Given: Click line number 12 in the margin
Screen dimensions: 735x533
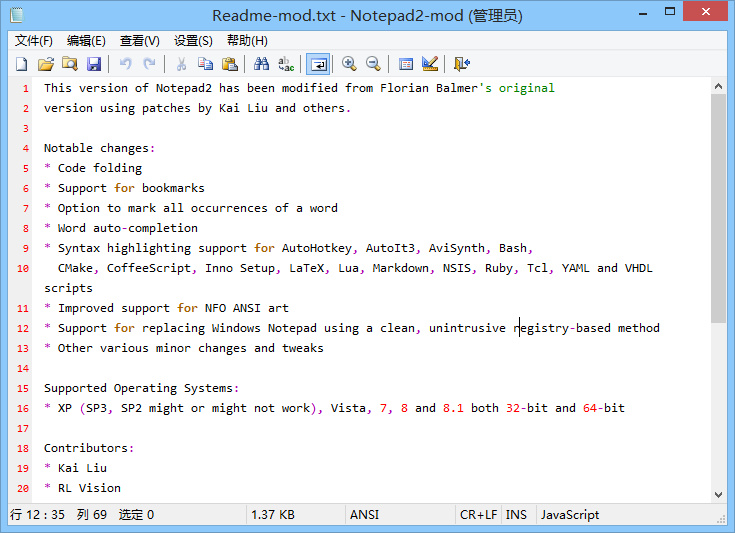Looking at the screenshot, I should click(23, 329).
